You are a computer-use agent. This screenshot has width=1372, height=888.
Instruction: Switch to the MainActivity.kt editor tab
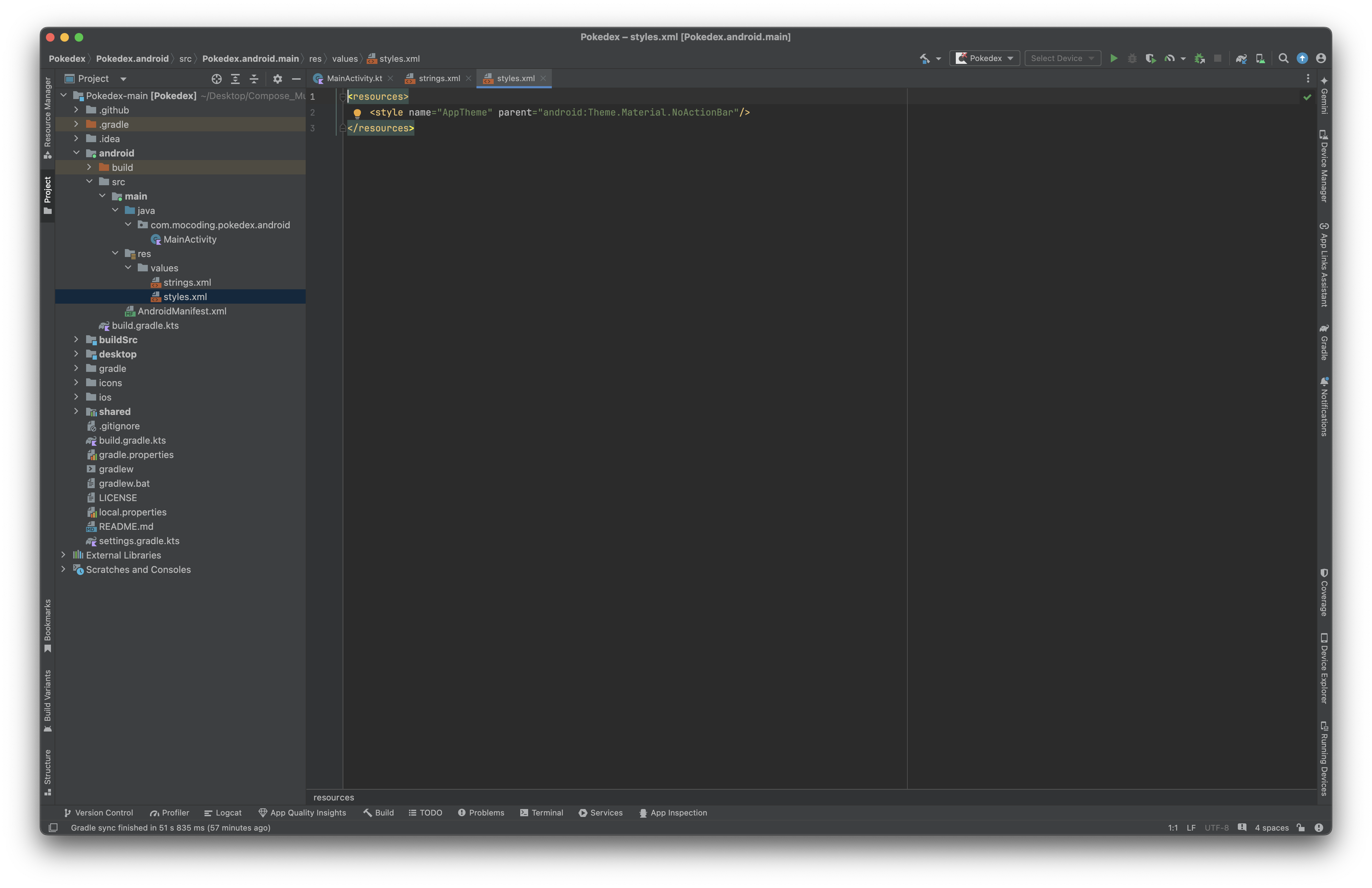pyautogui.click(x=353, y=78)
